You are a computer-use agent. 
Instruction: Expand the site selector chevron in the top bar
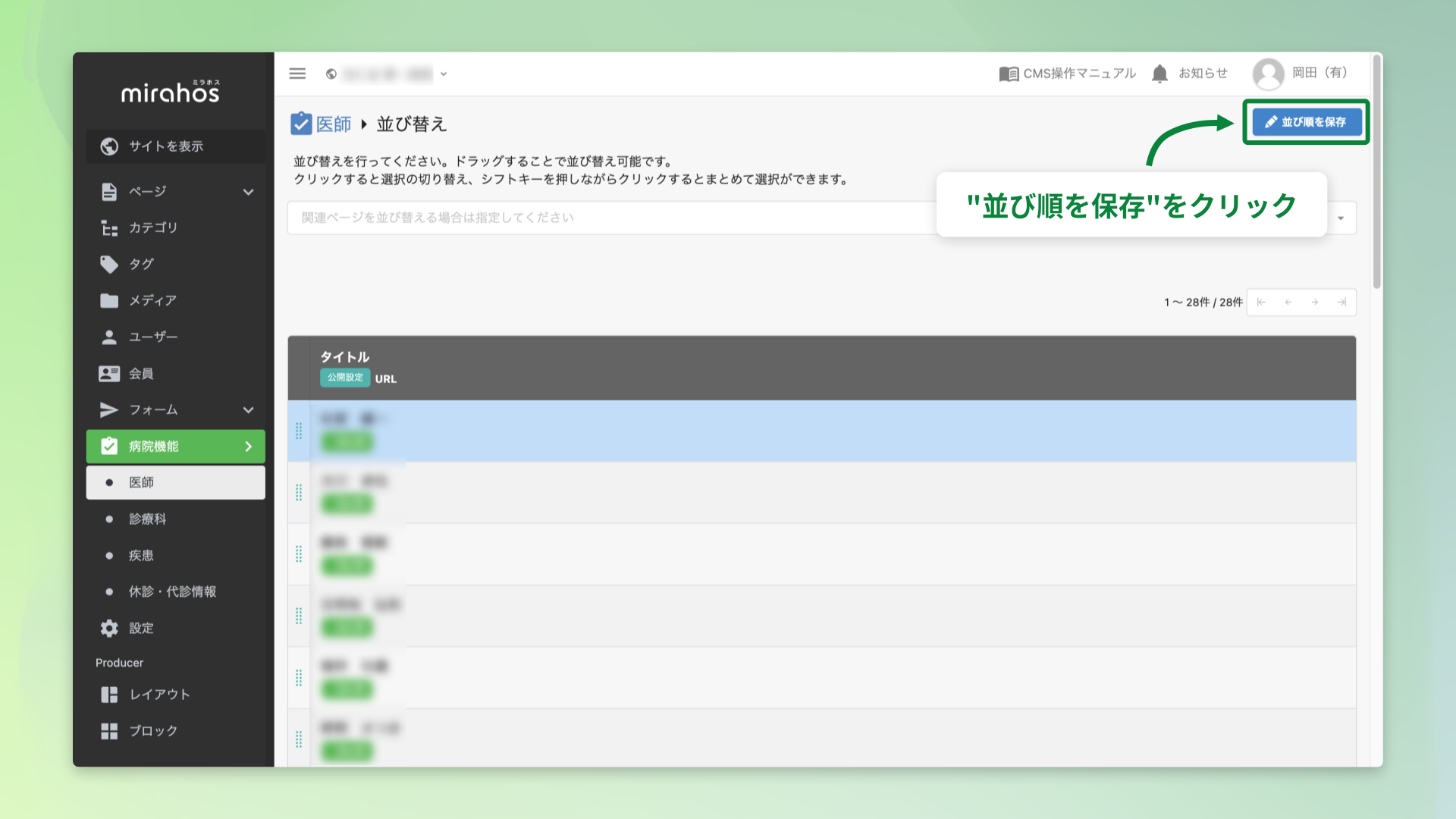pyautogui.click(x=444, y=74)
